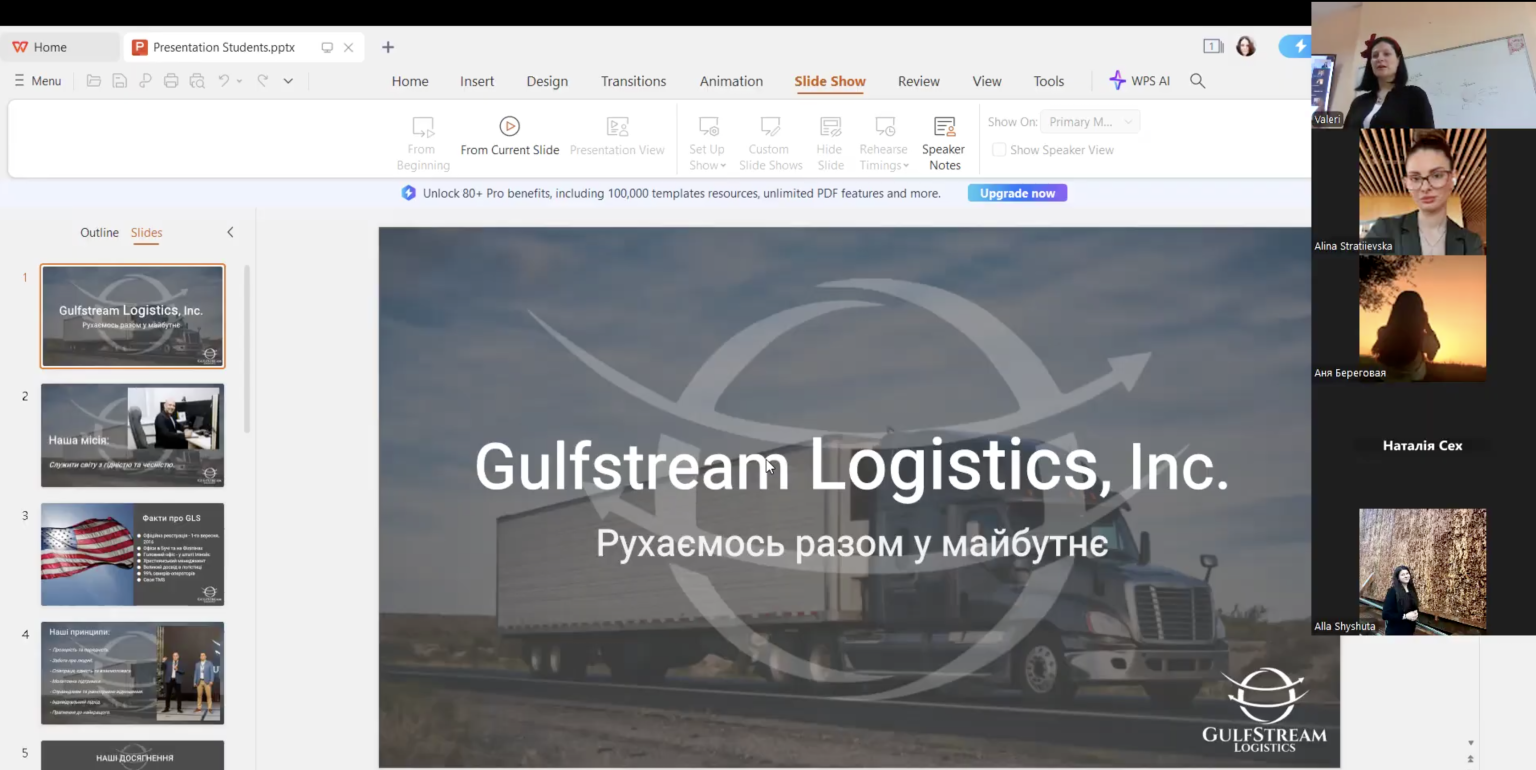Screen dimensions: 1536x770
Task: Expand the Undo history dropdown arrow
Action: 239,81
